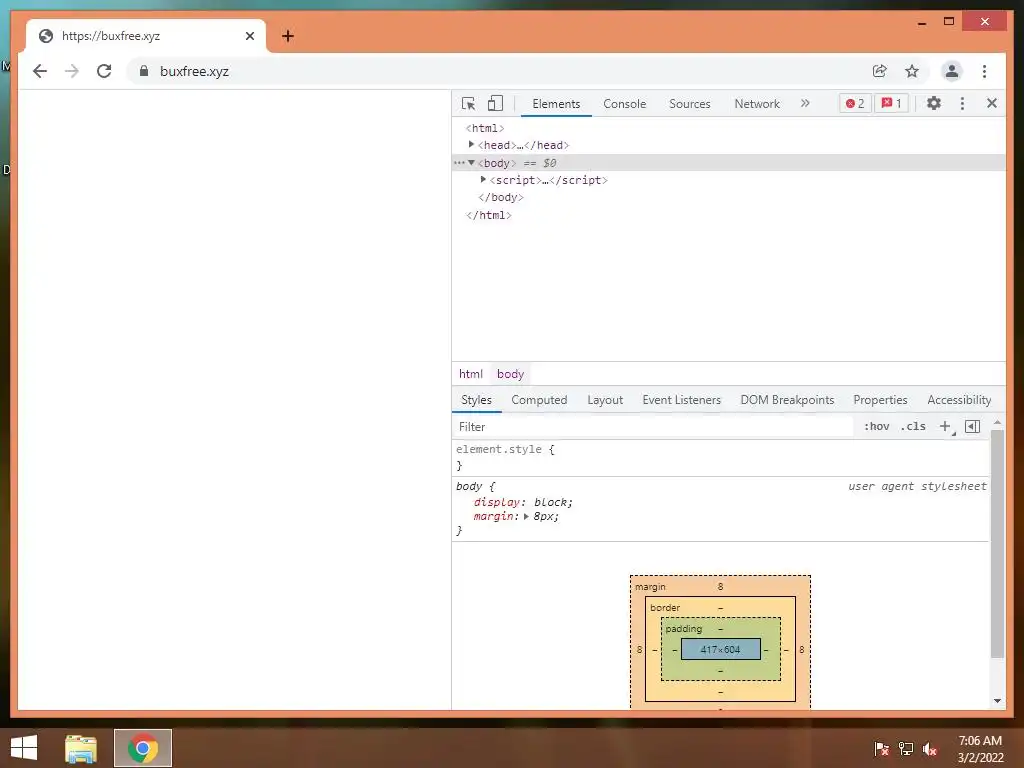
Task: Open the Layout pane tab
Action: (x=605, y=400)
